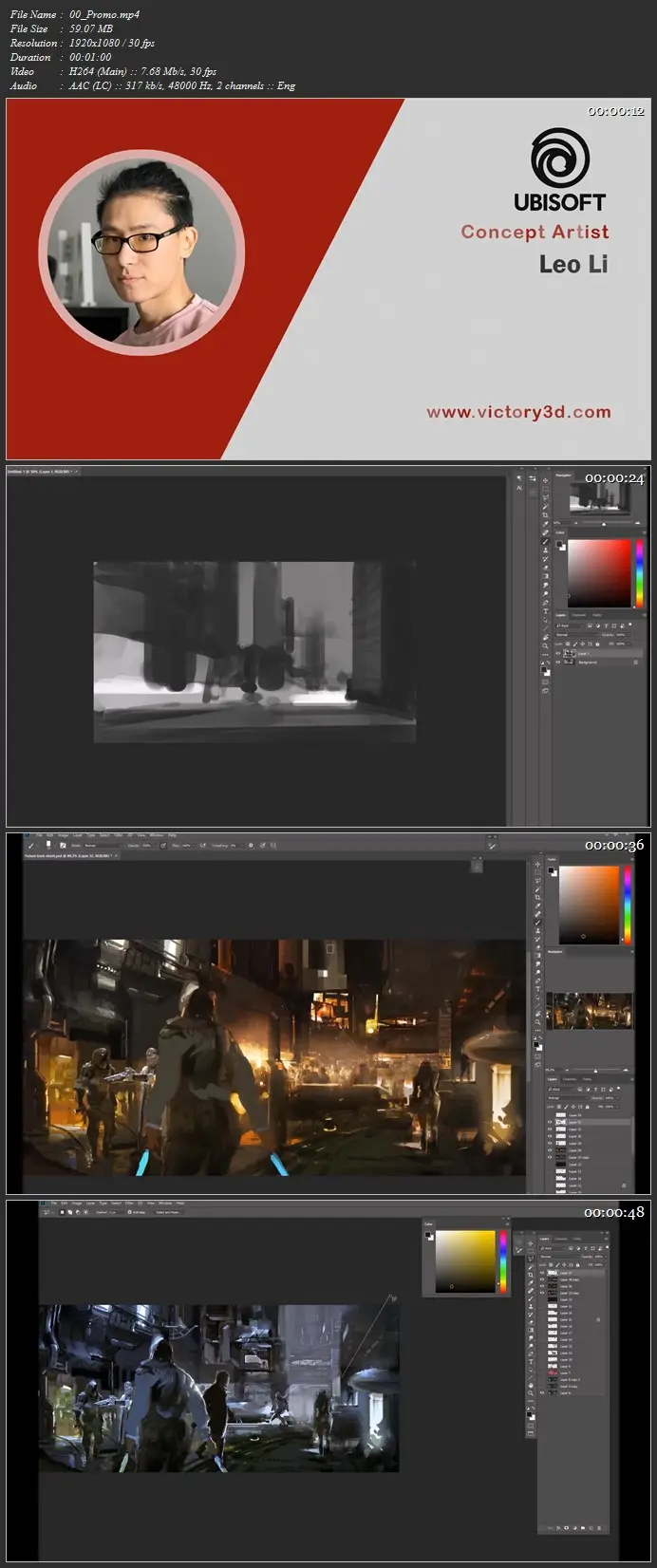The image size is (657, 1568).
Task: Open blend mode dropdown in 00:00:48 frame
Action: [x=559, y=1257]
